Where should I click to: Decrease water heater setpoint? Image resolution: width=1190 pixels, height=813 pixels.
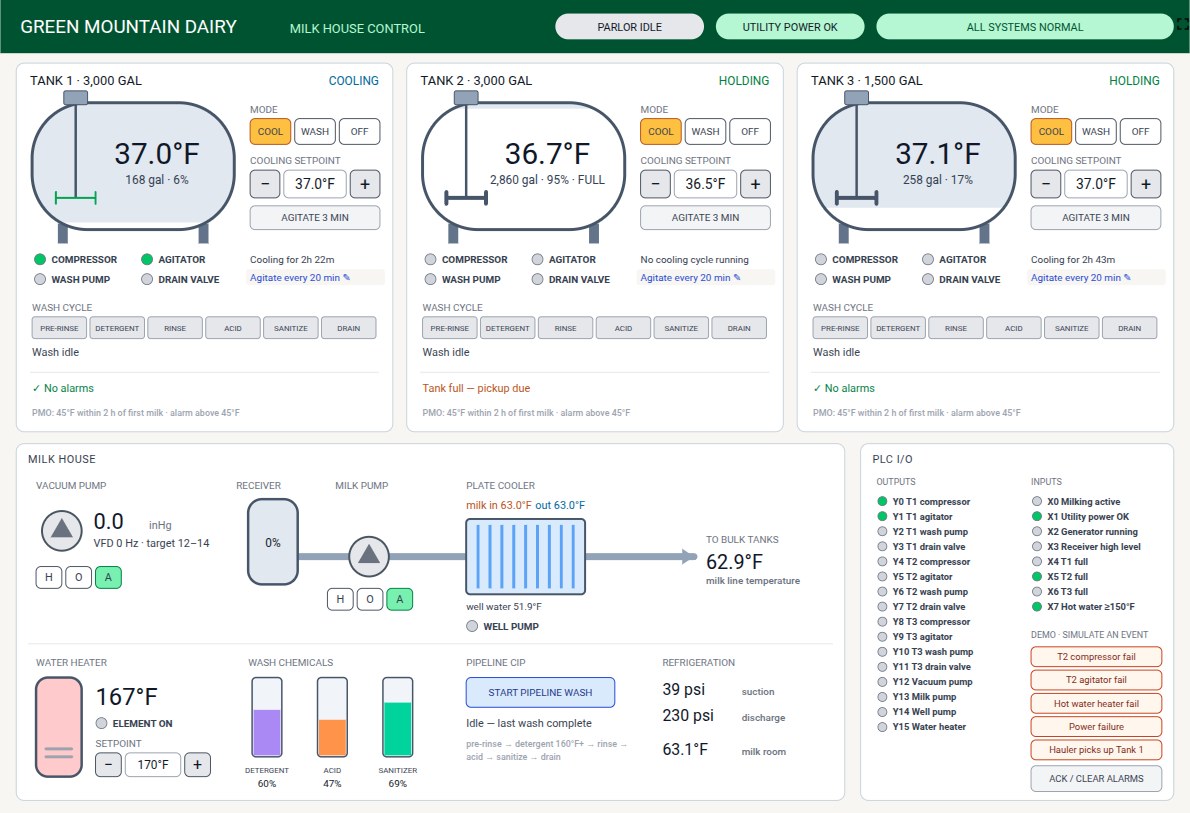[109, 764]
